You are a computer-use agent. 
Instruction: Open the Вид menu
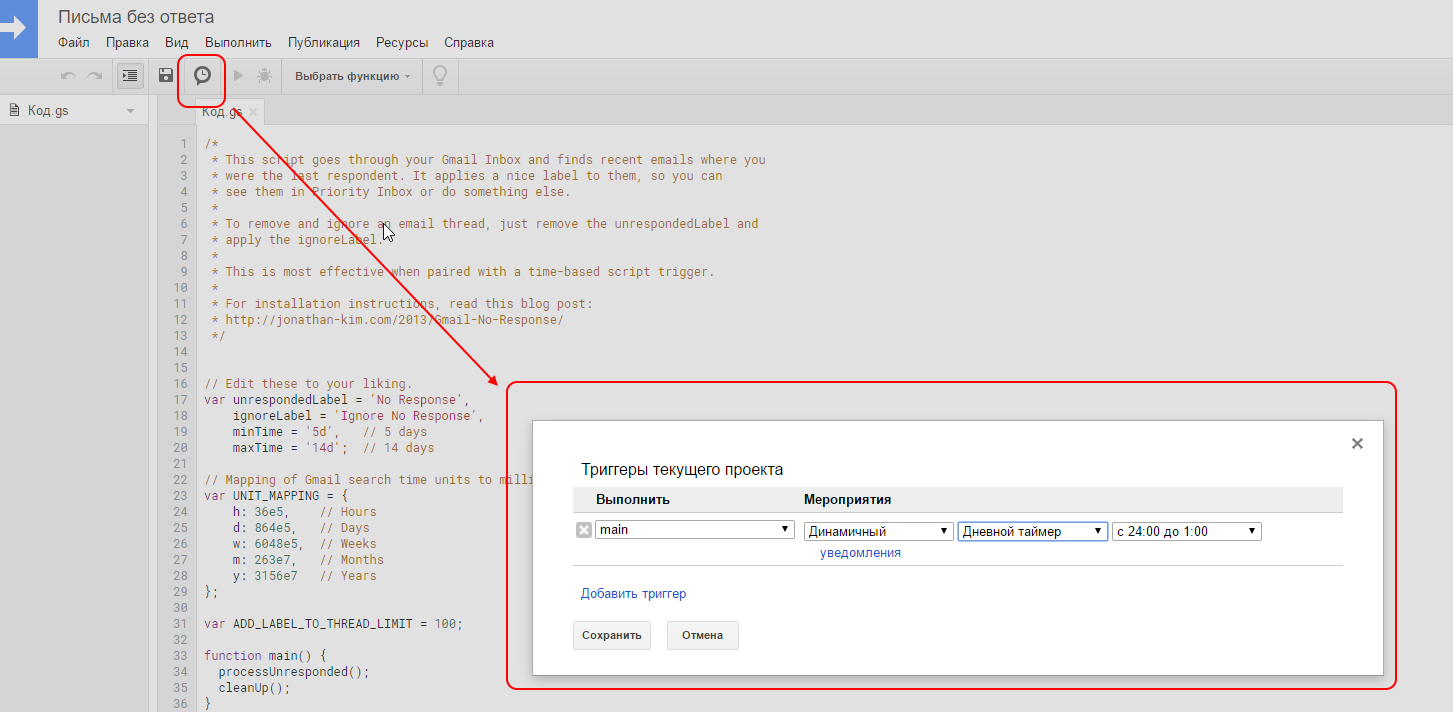click(x=177, y=42)
